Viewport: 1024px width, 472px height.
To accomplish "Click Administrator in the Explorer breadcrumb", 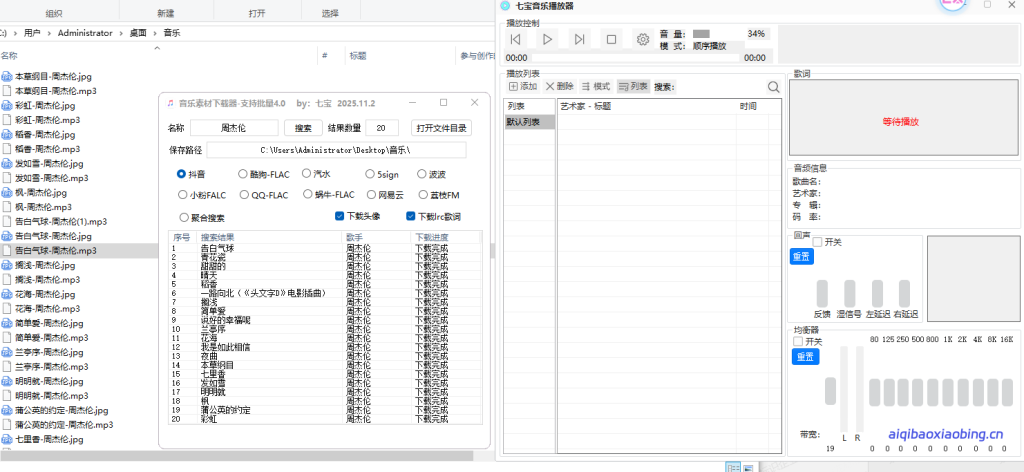I will [x=86, y=33].
